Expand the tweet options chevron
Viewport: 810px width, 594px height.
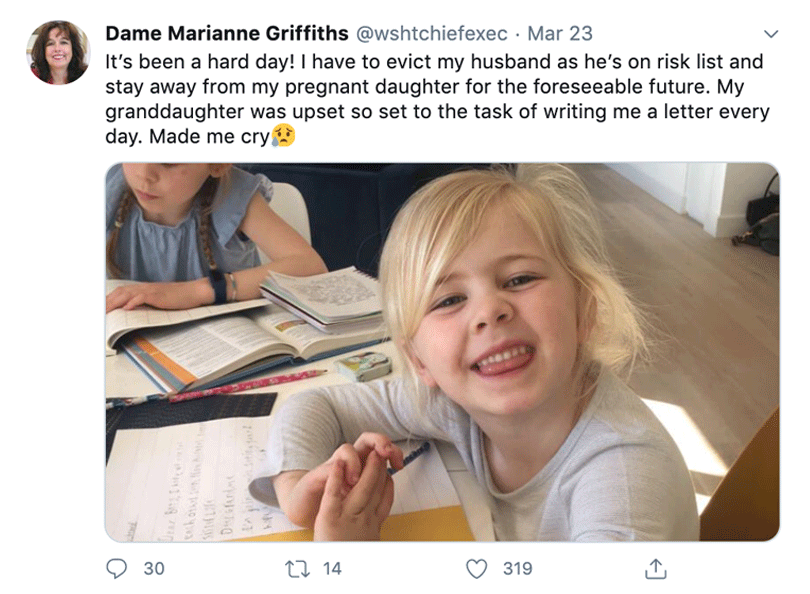click(768, 34)
